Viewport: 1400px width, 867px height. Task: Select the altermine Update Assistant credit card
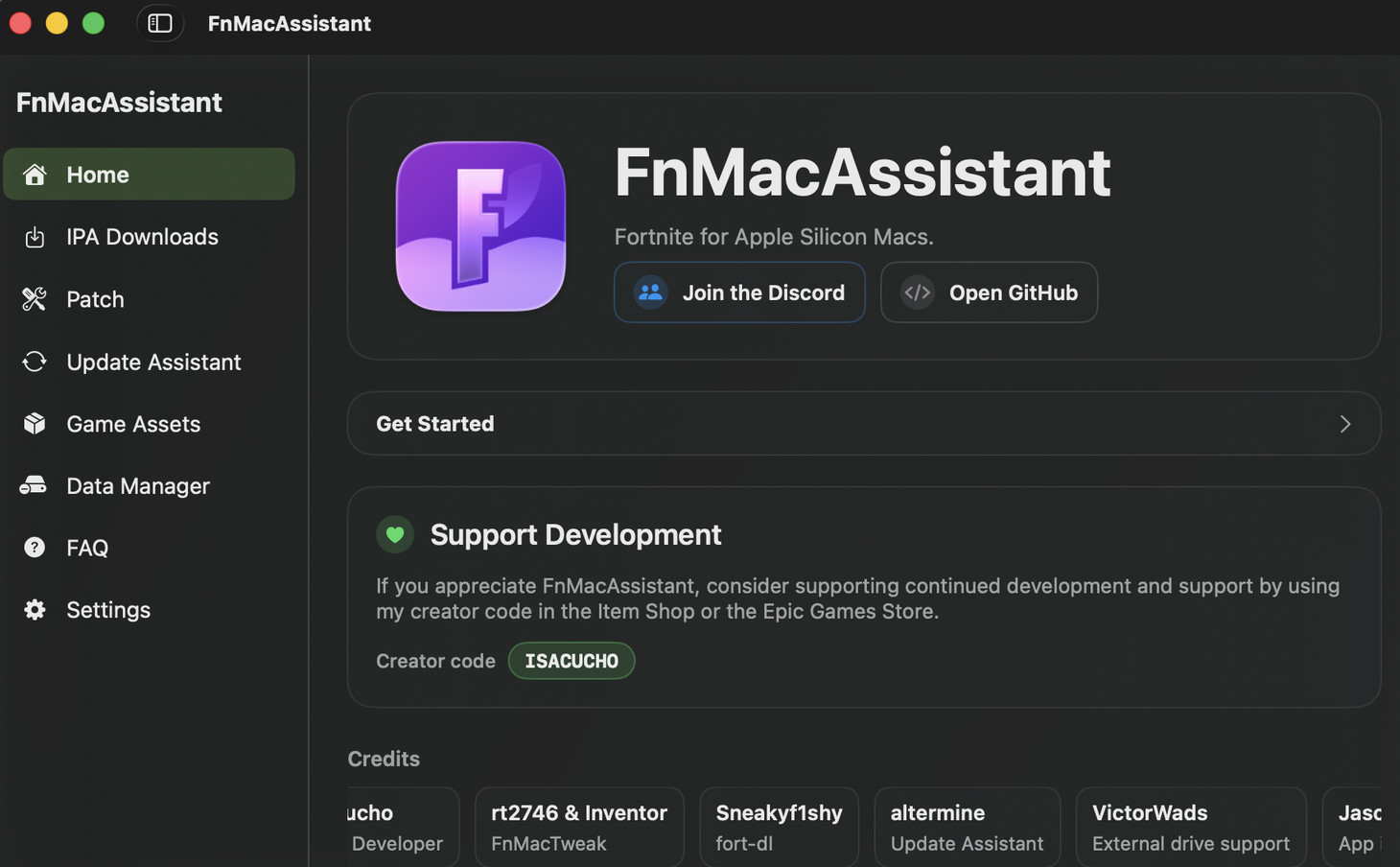tap(967, 827)
